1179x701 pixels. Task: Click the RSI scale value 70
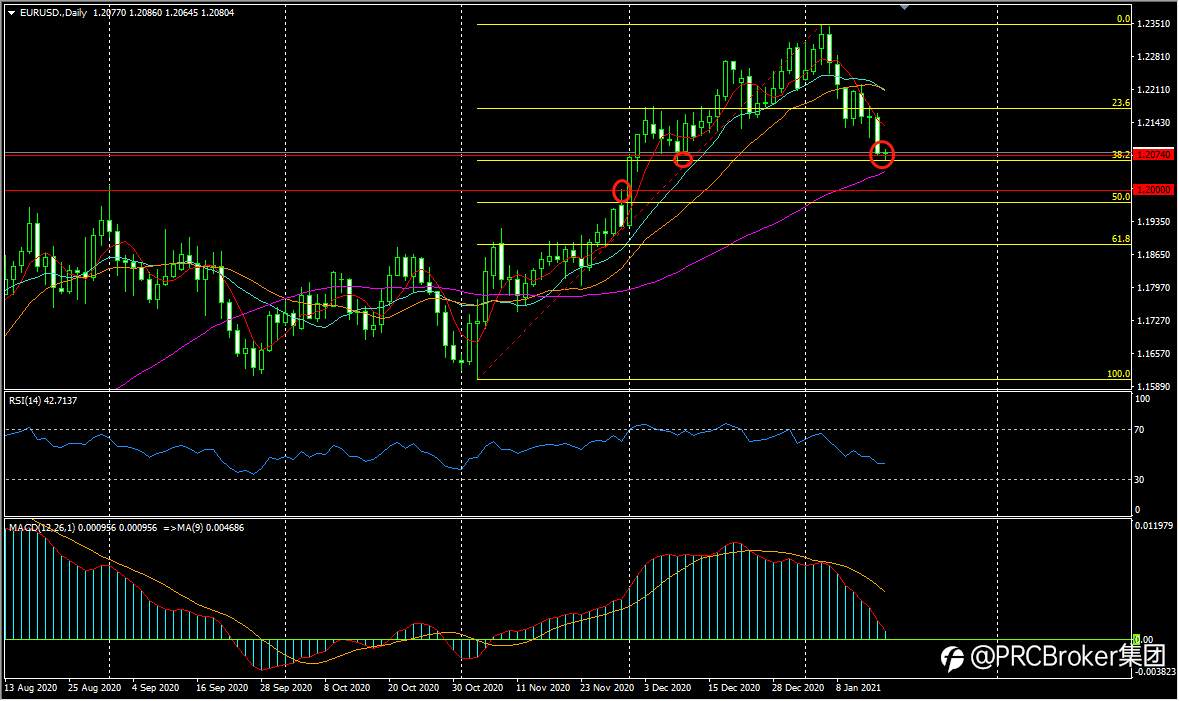[x=1139, y=430]
